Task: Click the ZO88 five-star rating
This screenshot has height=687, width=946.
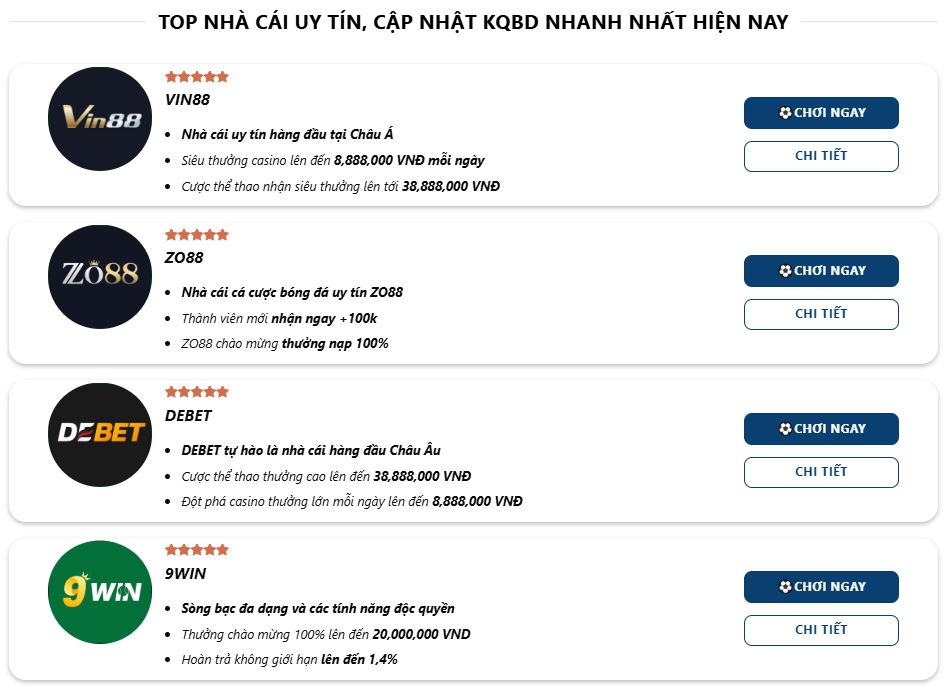Action: (197, 235)
